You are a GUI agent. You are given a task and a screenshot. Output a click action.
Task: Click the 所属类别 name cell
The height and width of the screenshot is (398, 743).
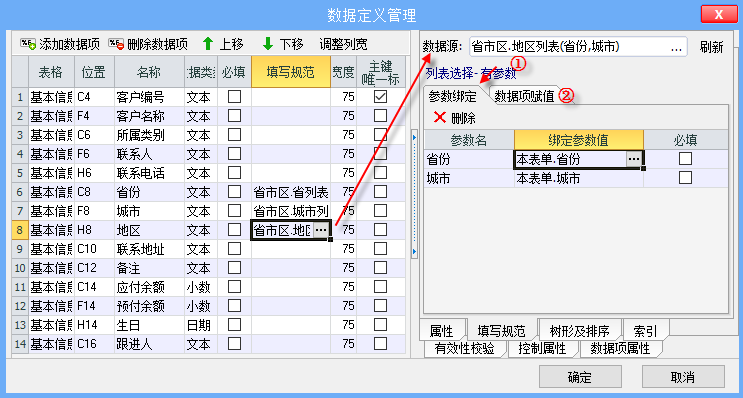149,135
